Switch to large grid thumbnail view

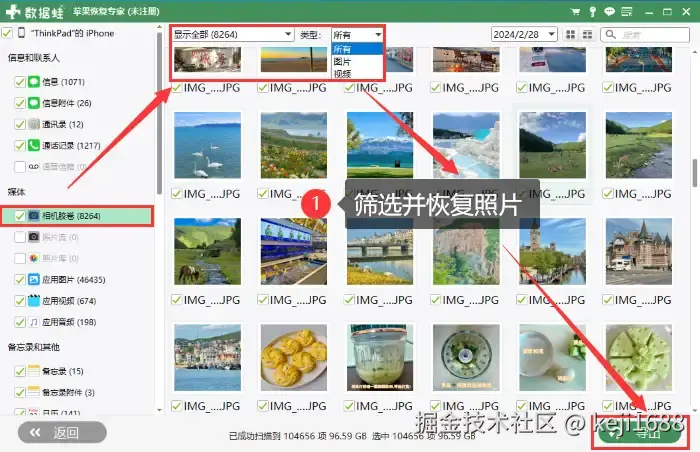[571, 34]
